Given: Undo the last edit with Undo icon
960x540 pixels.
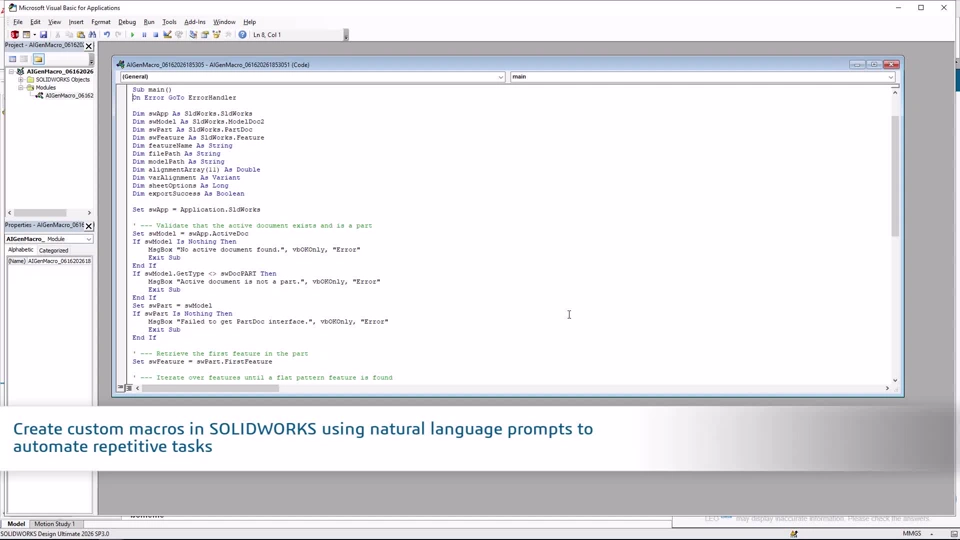Looking at the screenshot, I should [x=107, y=35].
